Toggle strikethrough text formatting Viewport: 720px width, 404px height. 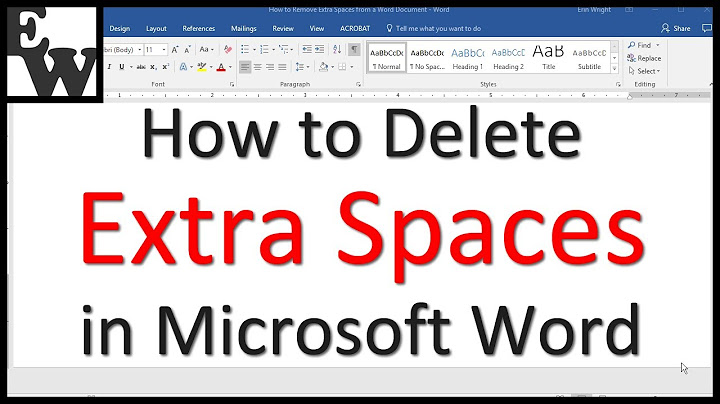pos(141,67)
